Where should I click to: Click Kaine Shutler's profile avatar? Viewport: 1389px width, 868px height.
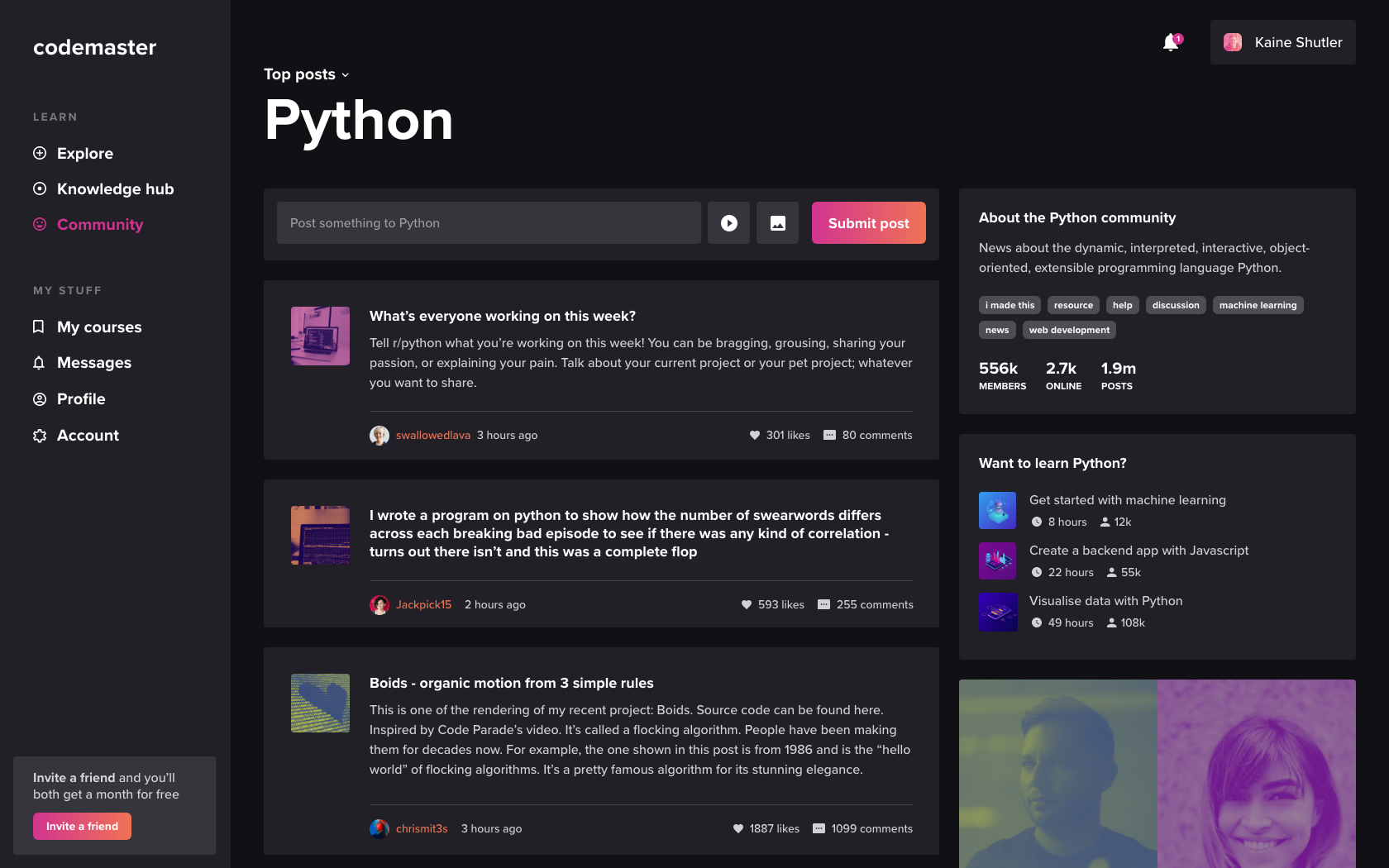click(1233, 42)
